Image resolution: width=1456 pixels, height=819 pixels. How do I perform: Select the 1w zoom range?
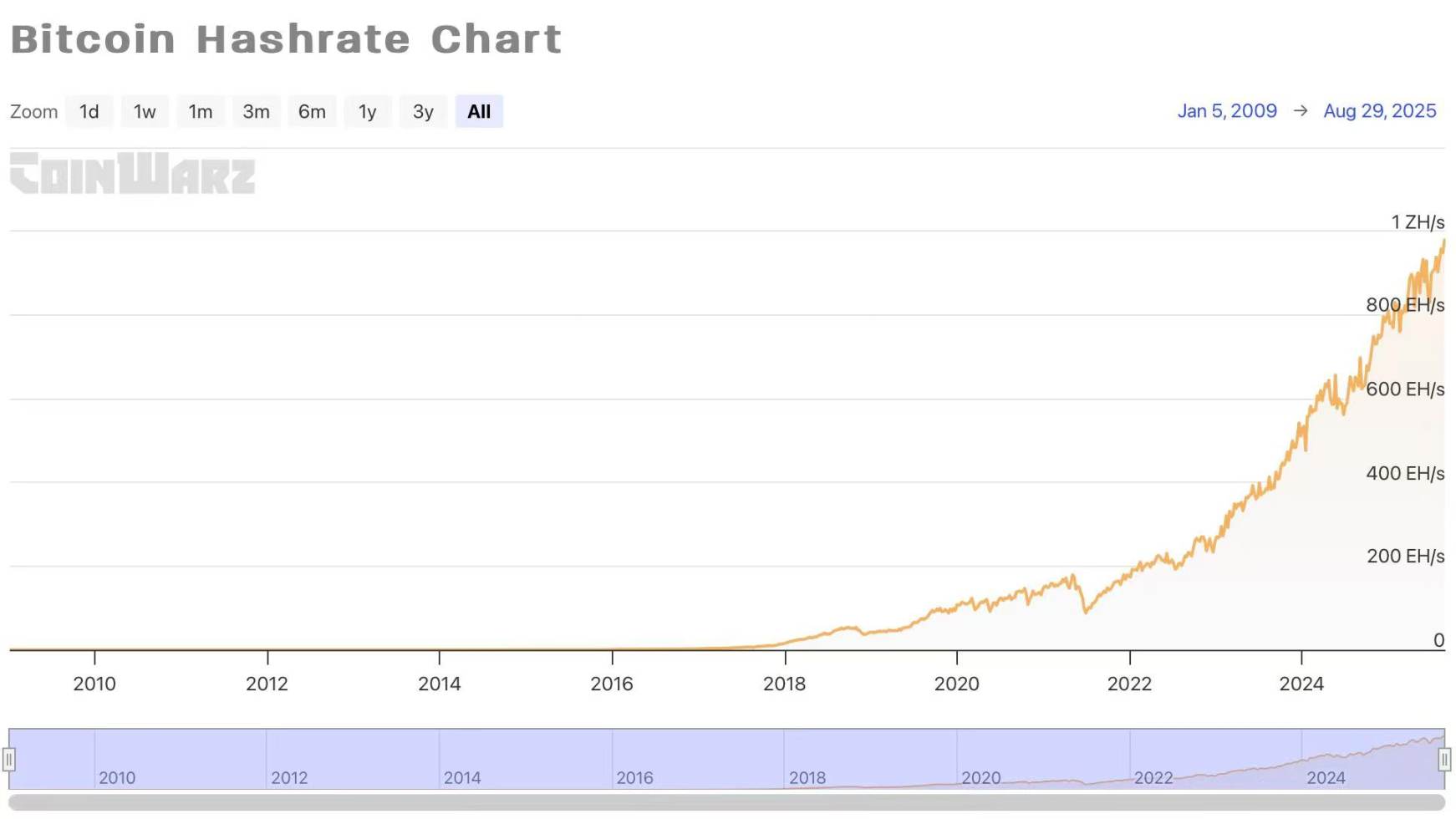pyautogui.click(x=145, y=111)
